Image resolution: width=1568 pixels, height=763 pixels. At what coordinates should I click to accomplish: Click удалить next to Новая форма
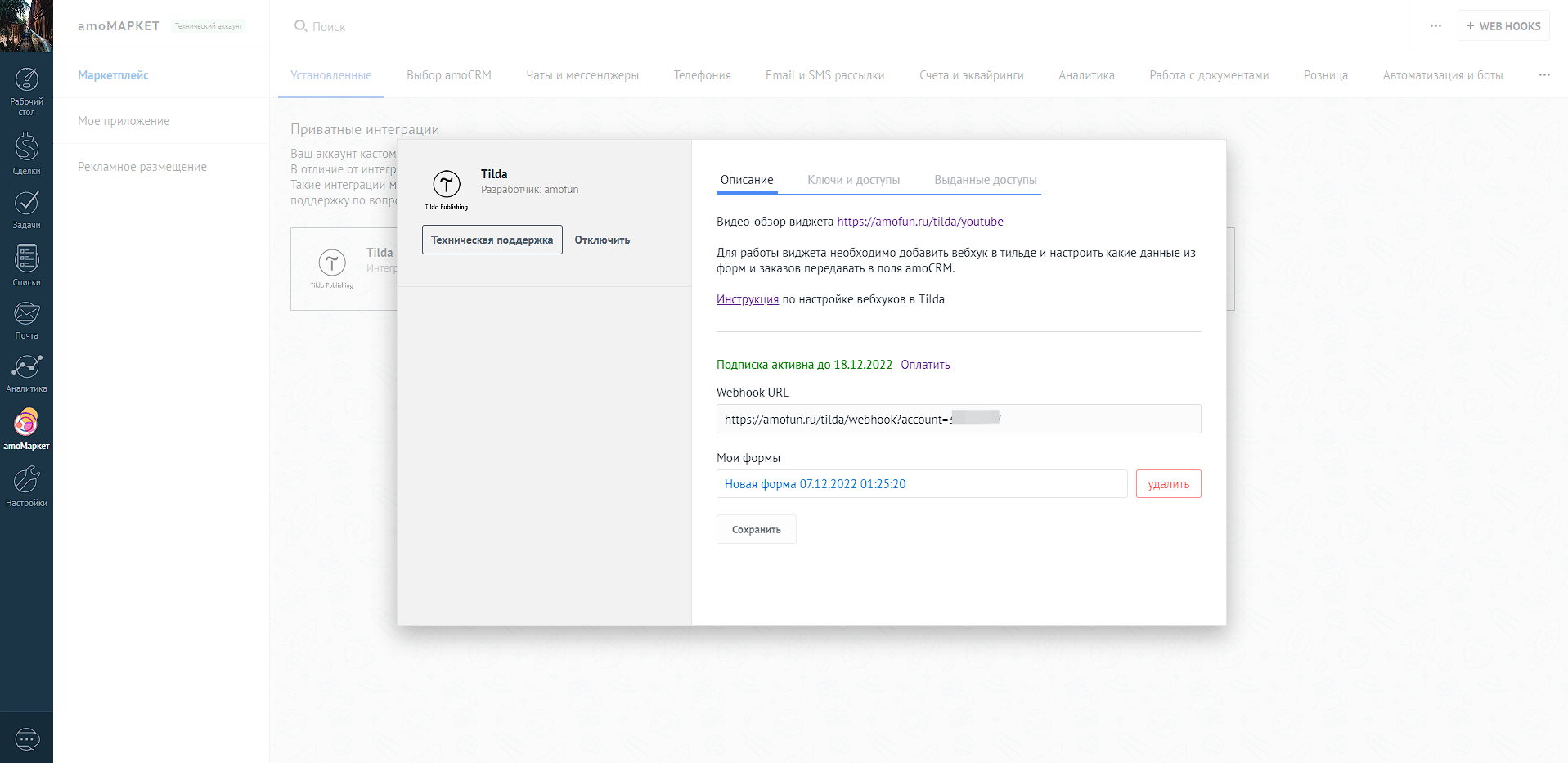pyautogui.click(x=1168, y=483)
